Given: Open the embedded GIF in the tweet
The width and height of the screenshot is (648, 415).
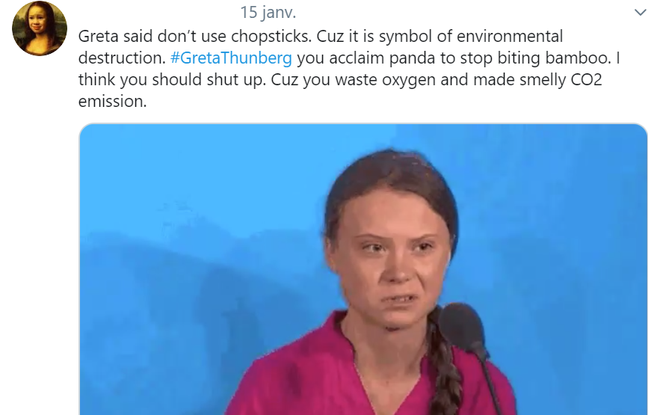Looking at the screenshot, I should (x=363, y=269).
